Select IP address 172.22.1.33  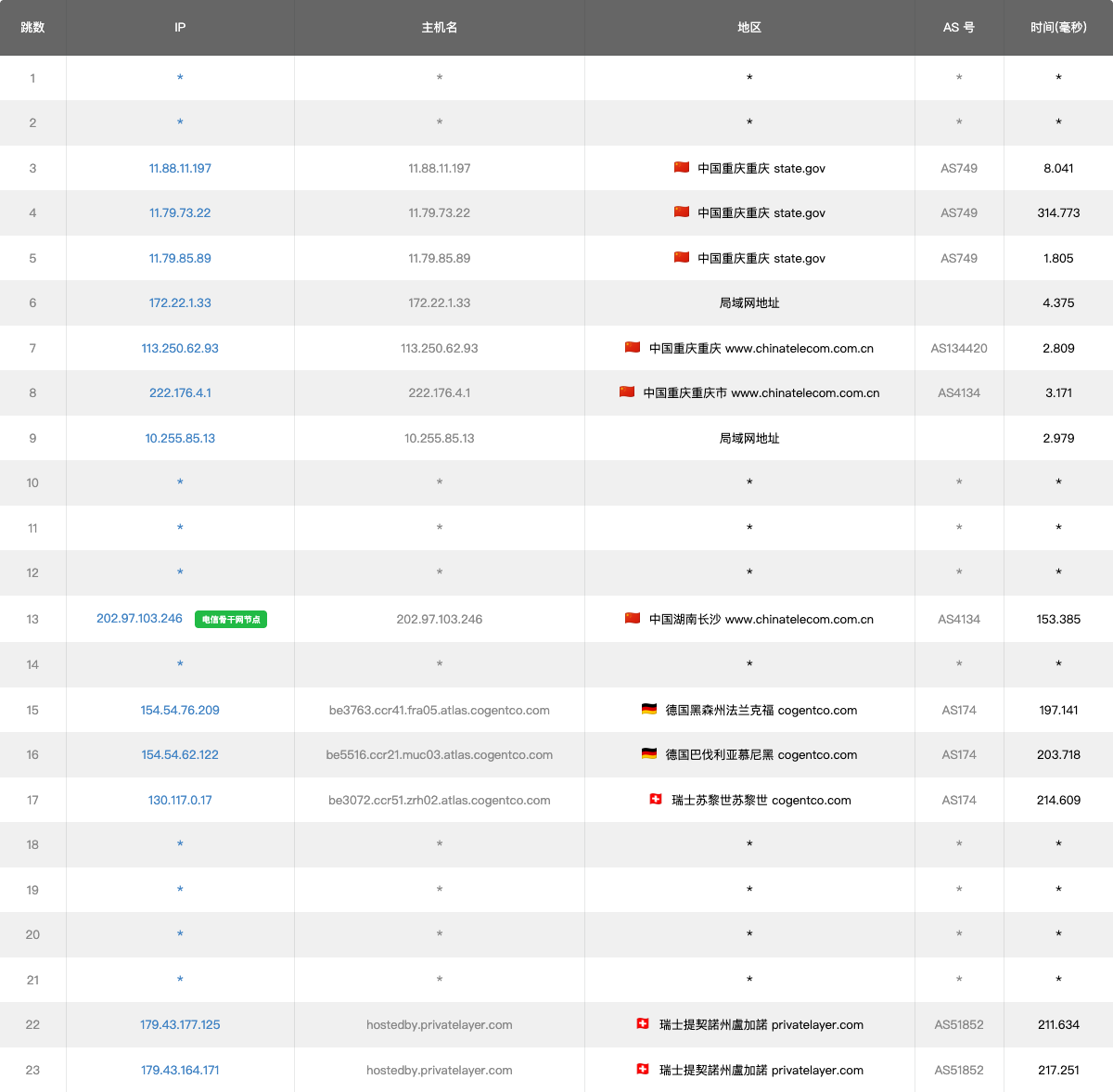pyautogui.click(x=180, y=303)
